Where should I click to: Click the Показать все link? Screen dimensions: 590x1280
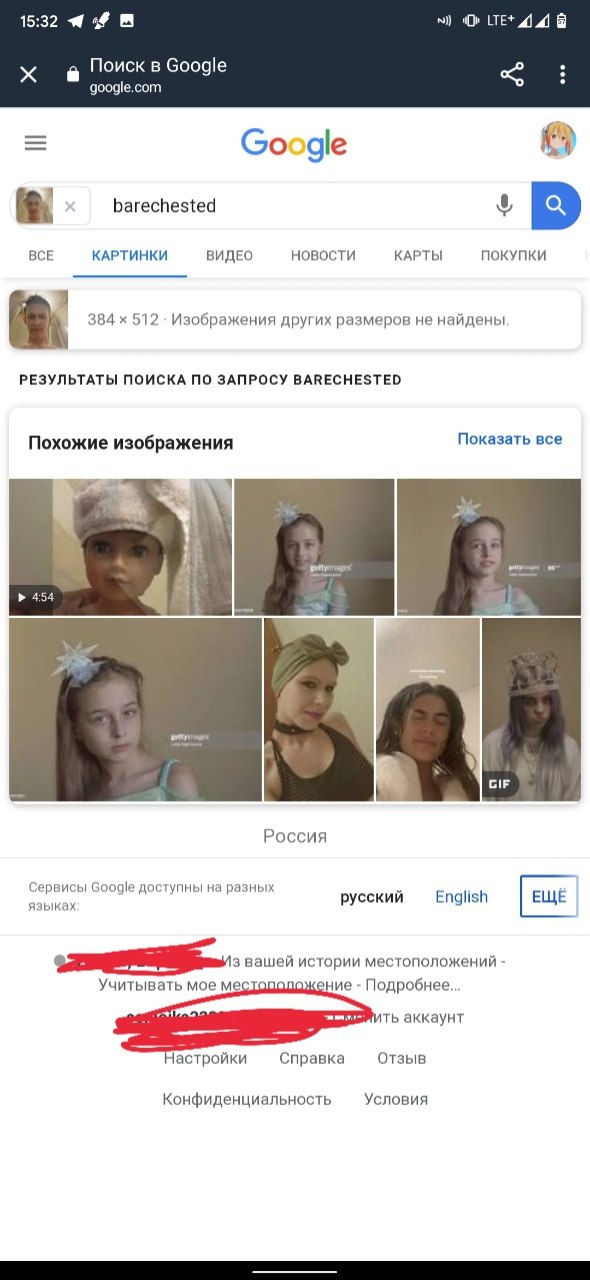tap(510, 439)
